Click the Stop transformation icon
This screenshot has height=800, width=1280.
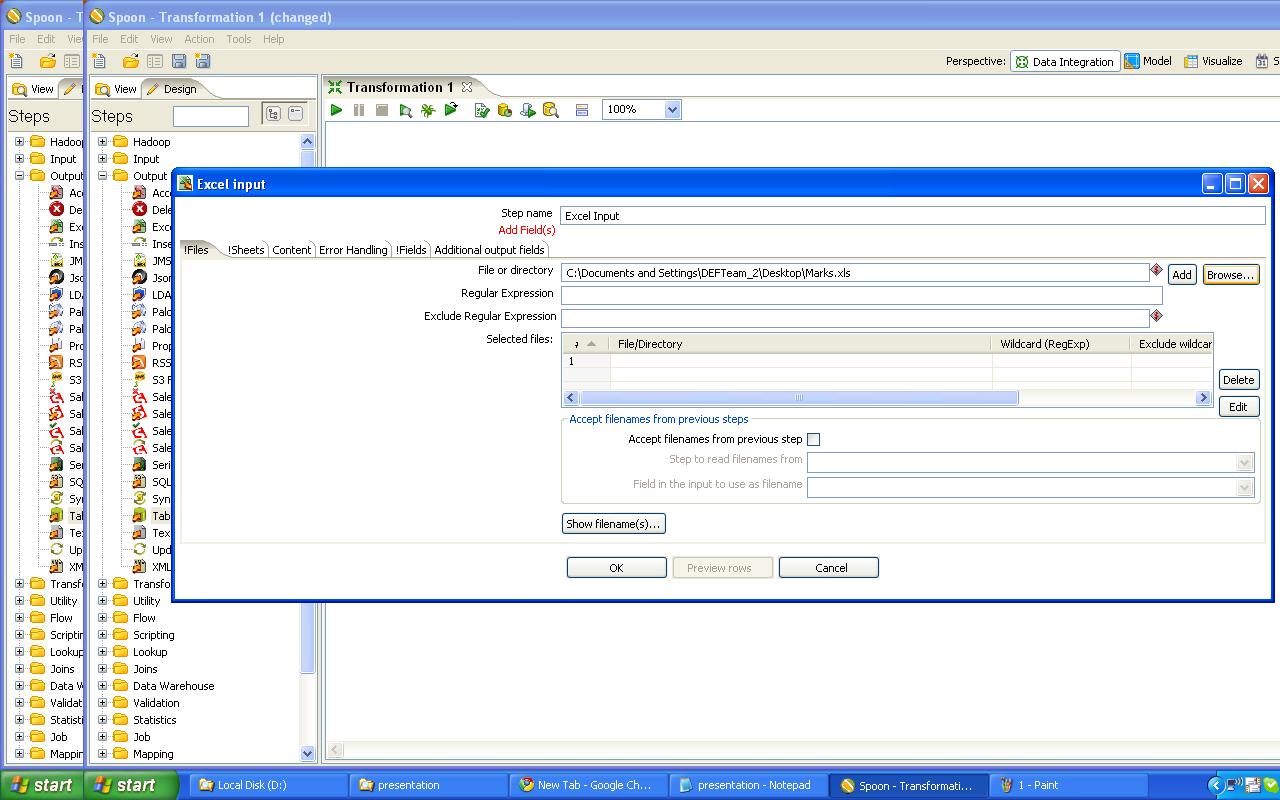[x=382, y=110]
